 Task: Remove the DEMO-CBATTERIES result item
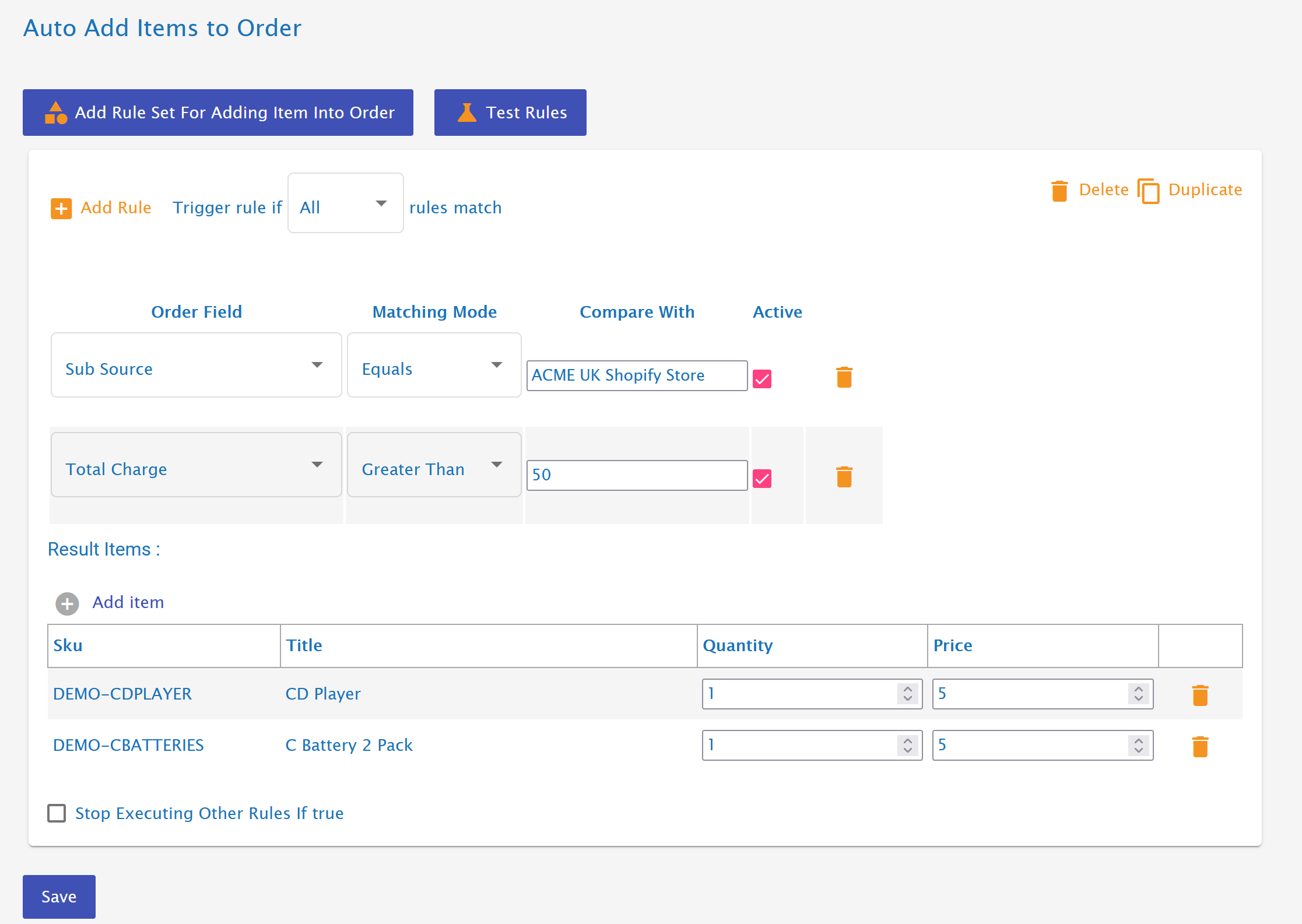(1199, 746)
